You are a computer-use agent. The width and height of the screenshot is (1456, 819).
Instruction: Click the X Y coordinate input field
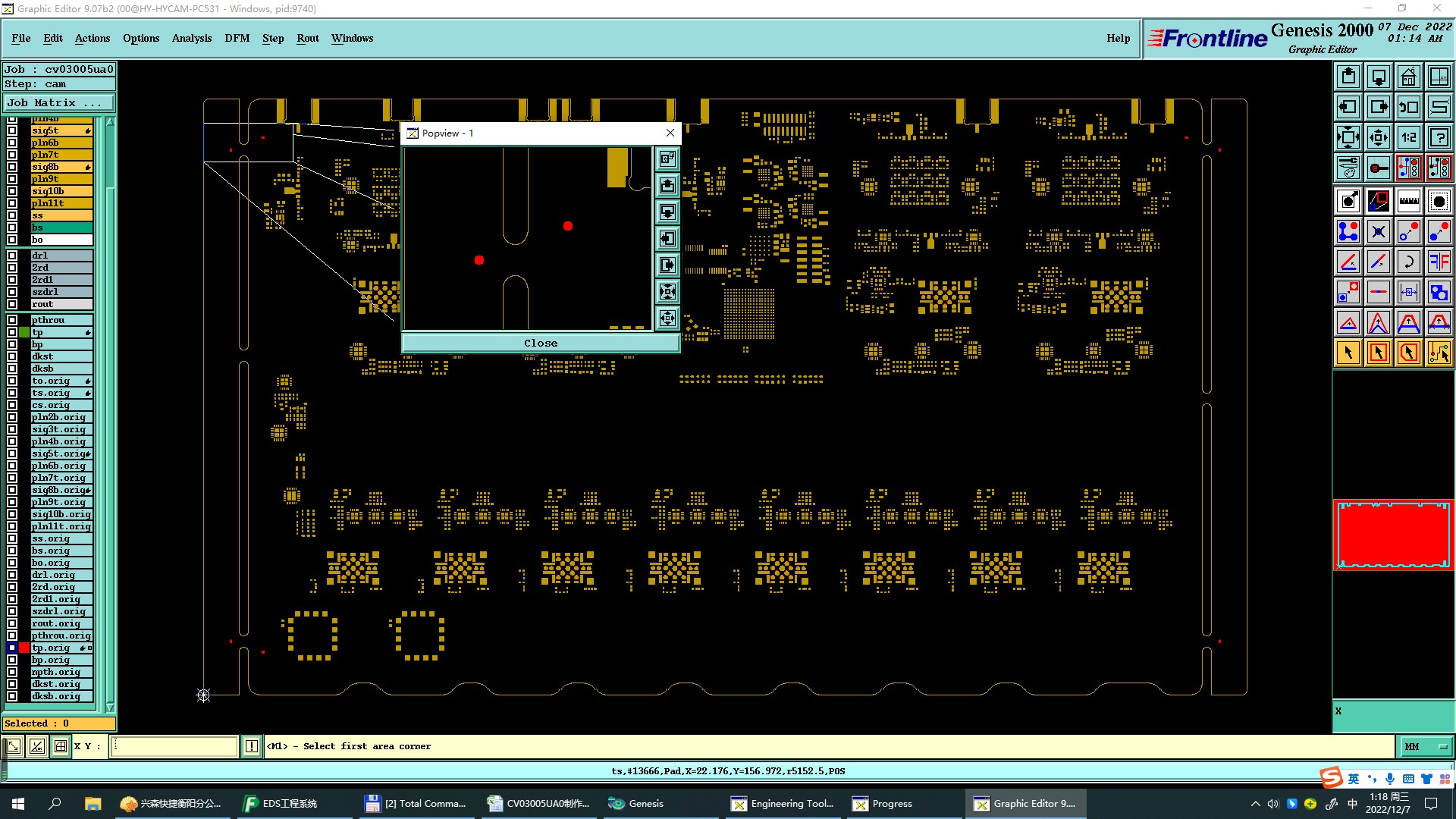tap(174, 746)
